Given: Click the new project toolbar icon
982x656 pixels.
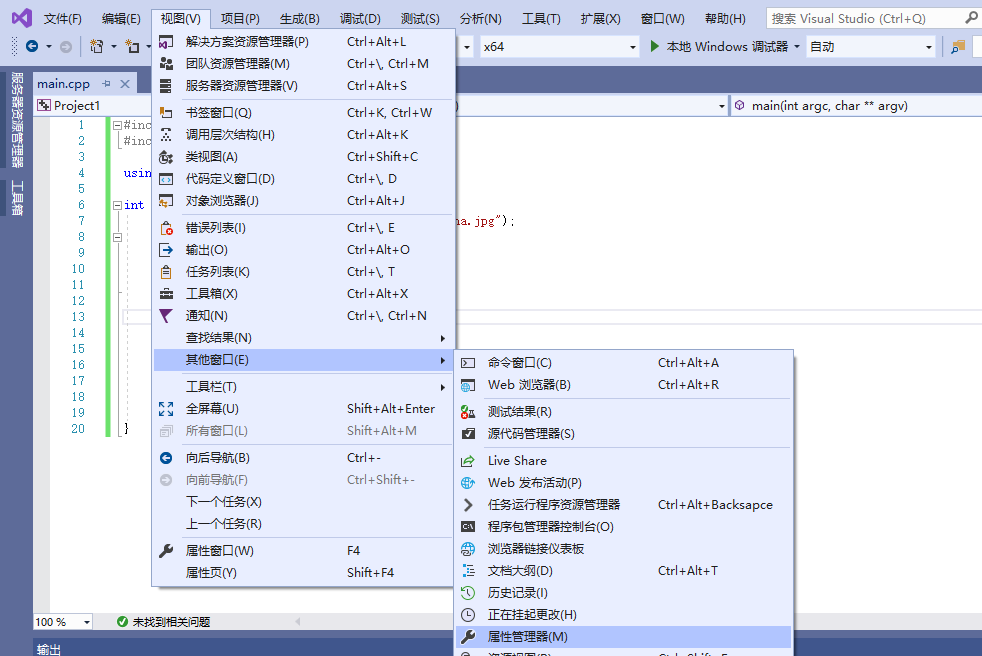Looking at the screenshot, I should (x=96, y=46).
